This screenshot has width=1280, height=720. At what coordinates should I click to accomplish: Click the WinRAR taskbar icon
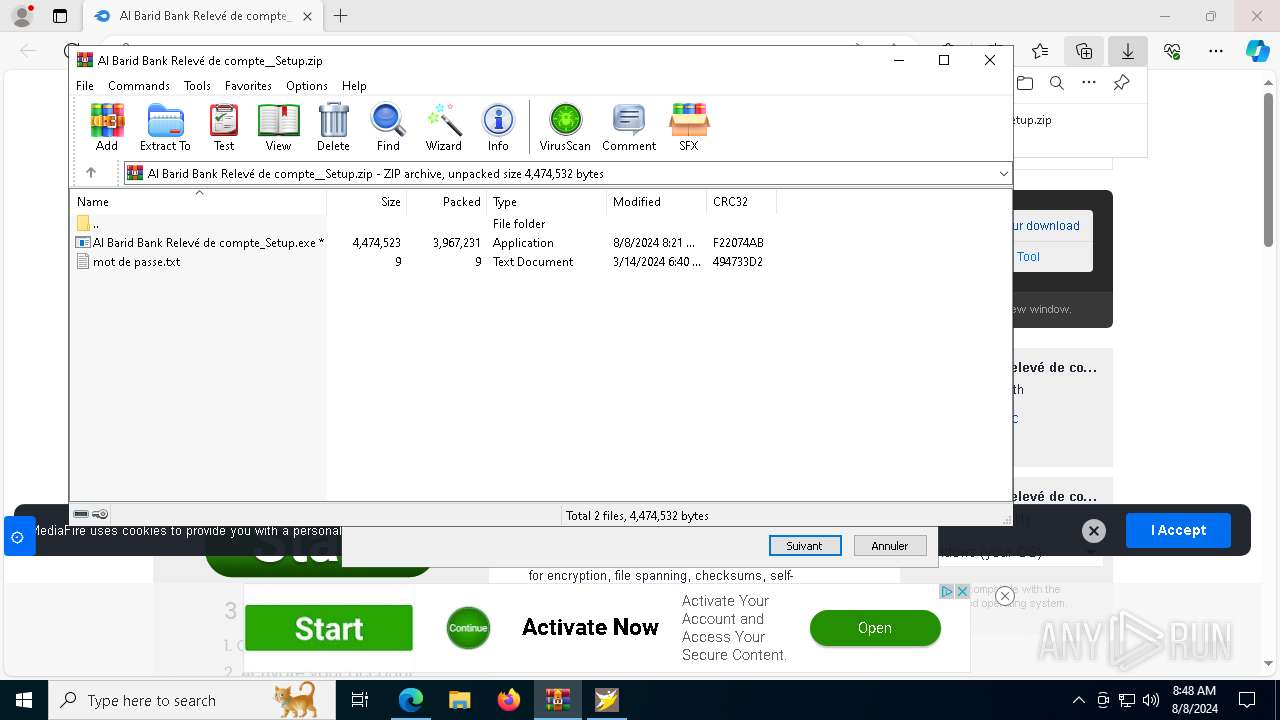pos(557,700)
